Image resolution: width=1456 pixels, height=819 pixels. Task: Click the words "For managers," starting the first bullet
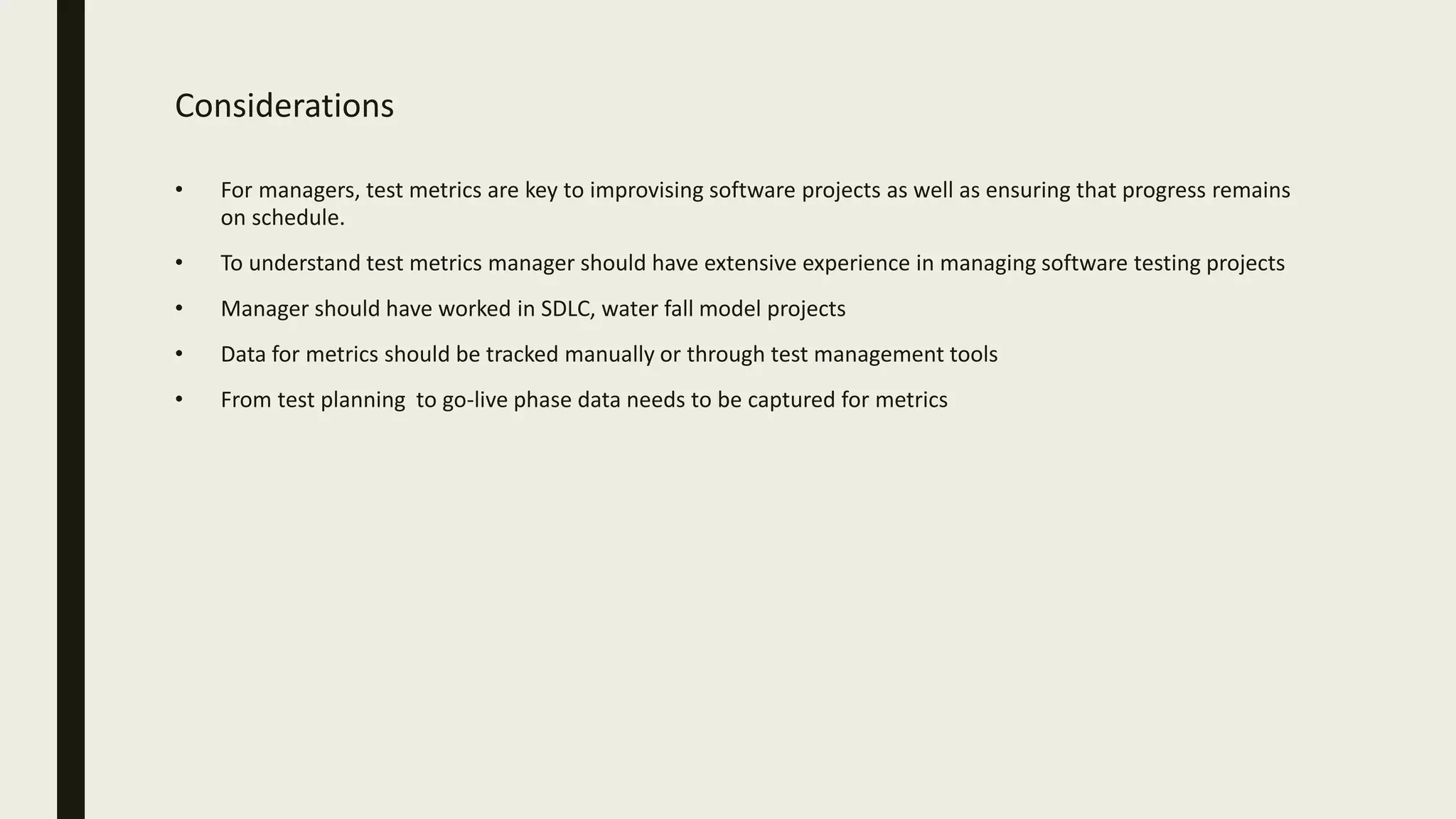290,191
